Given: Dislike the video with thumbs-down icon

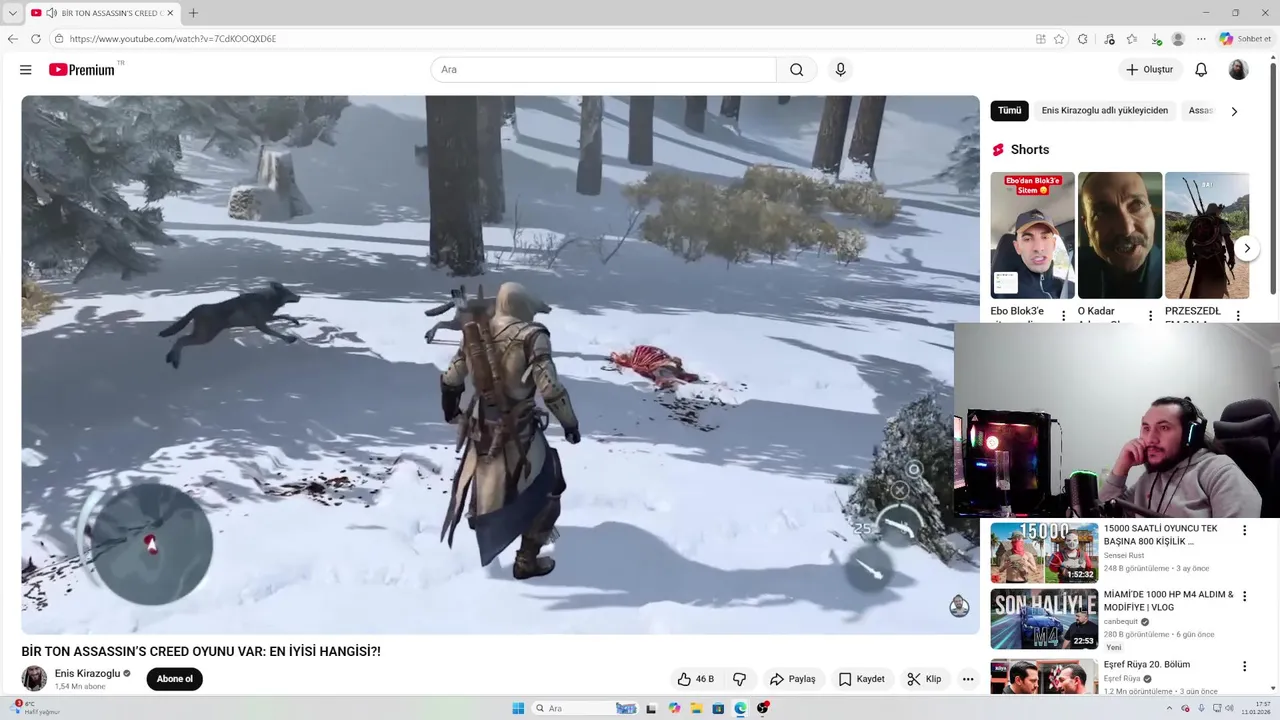Looking at the screenshot, I should 740,679.
